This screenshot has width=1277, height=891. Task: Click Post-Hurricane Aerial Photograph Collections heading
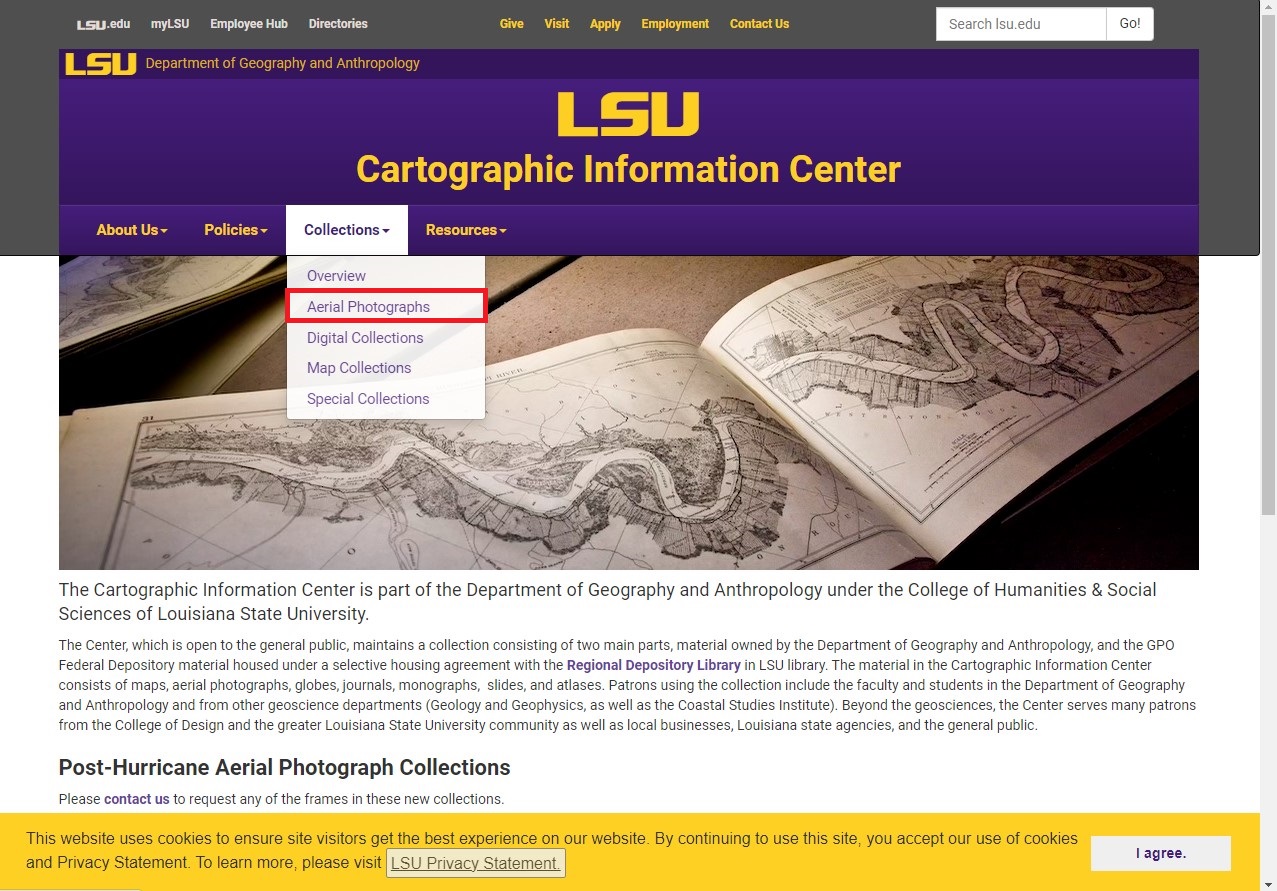click(284, 768)
